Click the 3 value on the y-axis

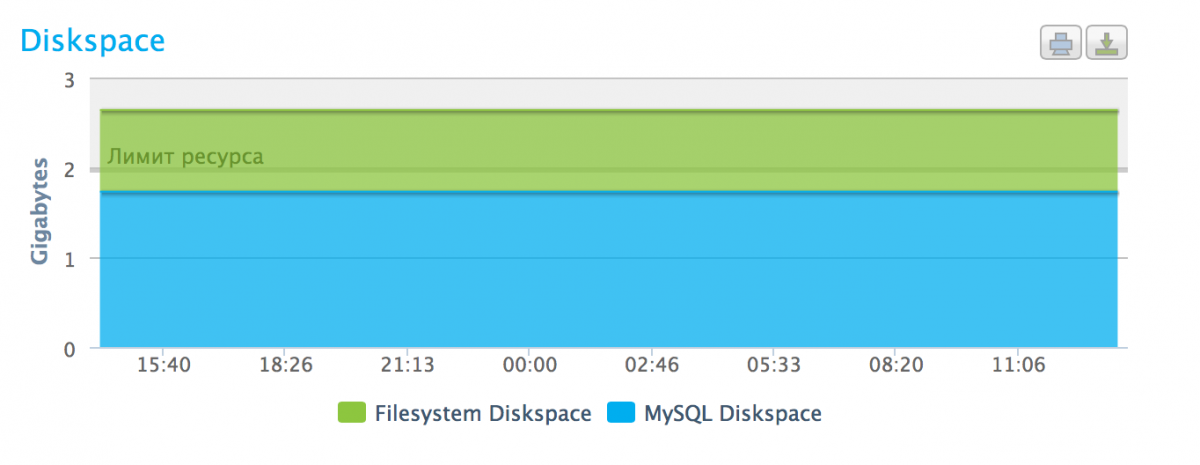(70, 80)
